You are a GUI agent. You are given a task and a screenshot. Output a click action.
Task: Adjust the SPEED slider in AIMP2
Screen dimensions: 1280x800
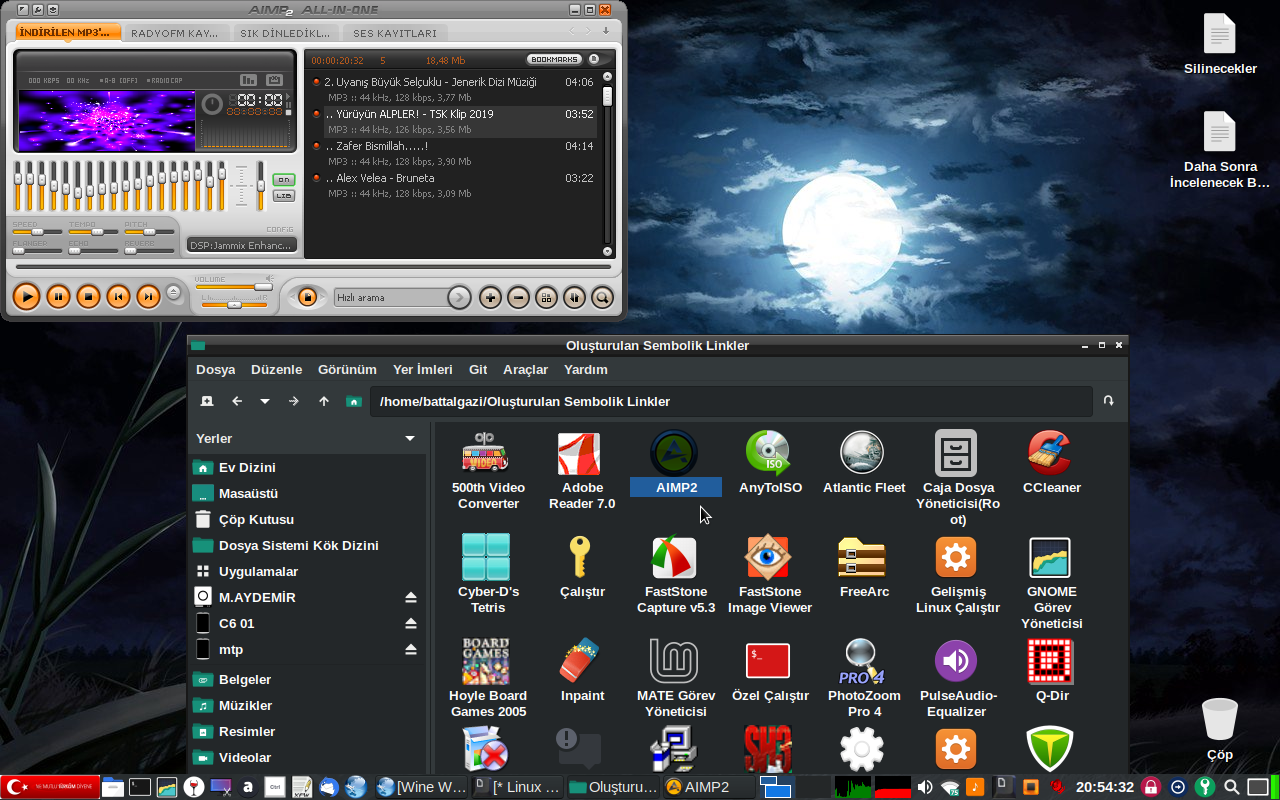click(37, 232)
